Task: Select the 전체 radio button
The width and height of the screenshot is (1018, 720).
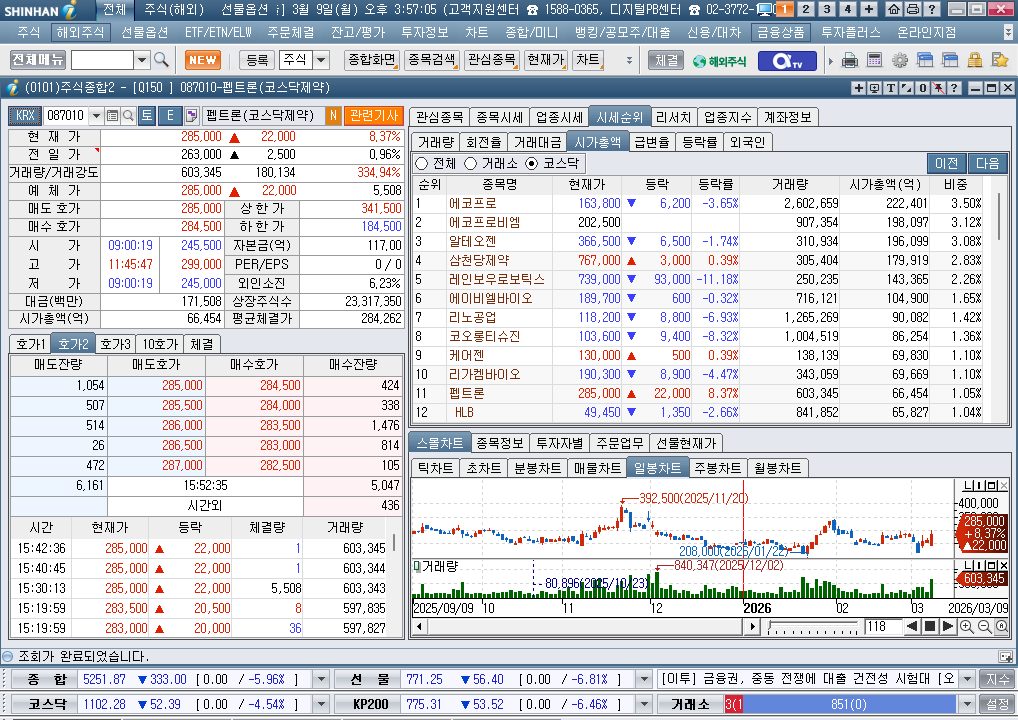Action: [422, 163]
